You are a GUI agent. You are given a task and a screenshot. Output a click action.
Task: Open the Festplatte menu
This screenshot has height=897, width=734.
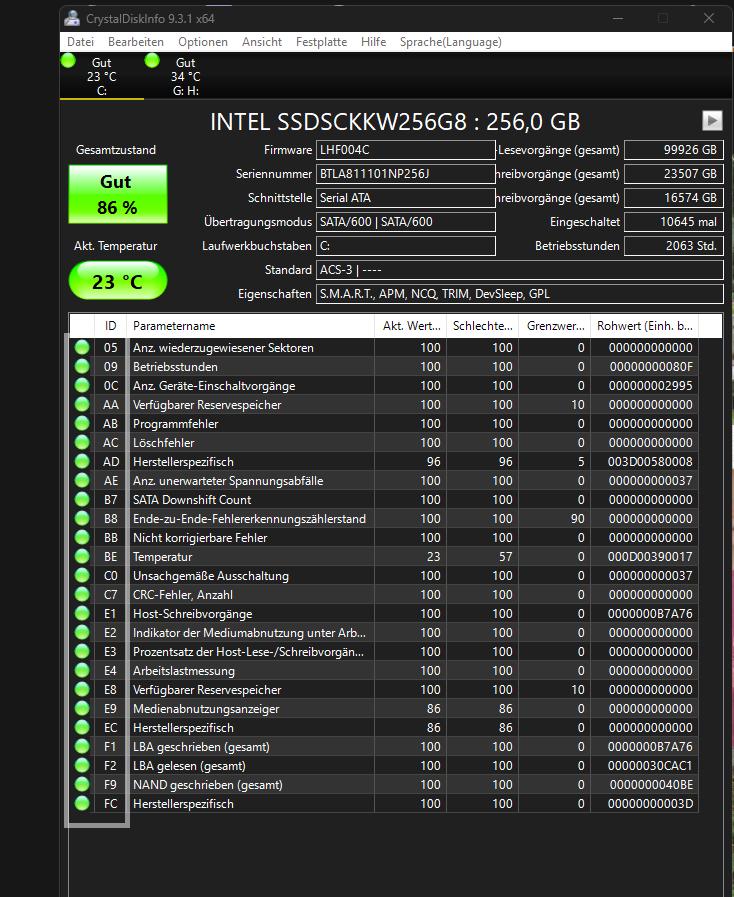[321, 42]
